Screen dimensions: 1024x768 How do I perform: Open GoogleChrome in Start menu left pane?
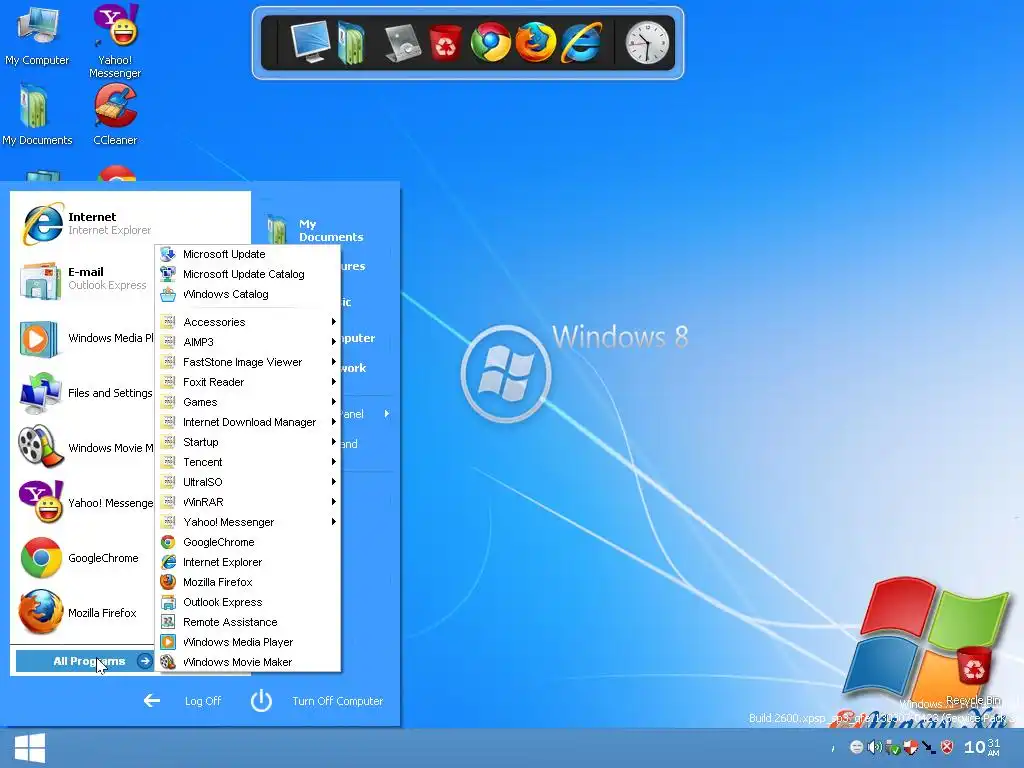(x=85, y=558)
